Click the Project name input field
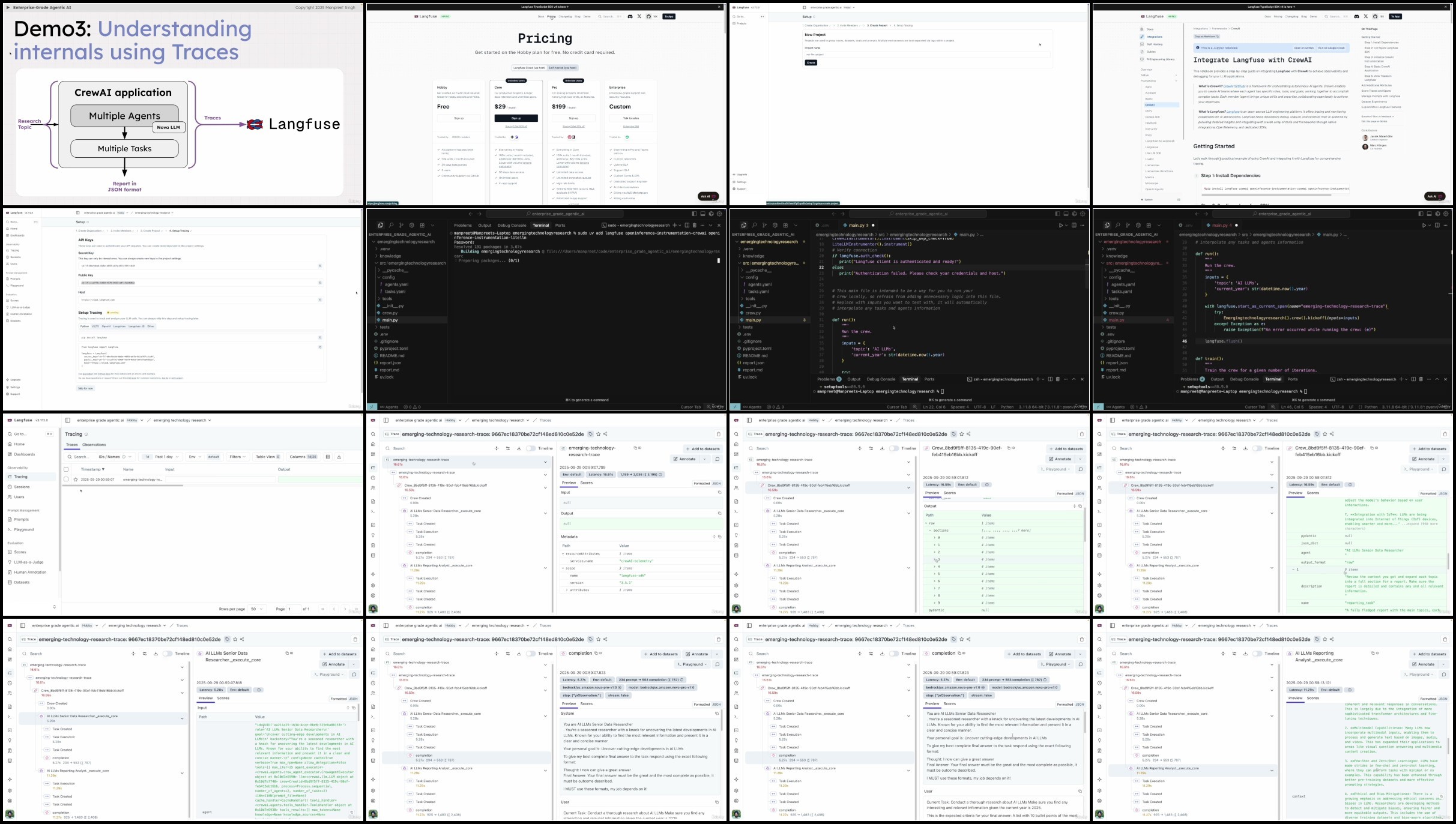 point(926,54)
